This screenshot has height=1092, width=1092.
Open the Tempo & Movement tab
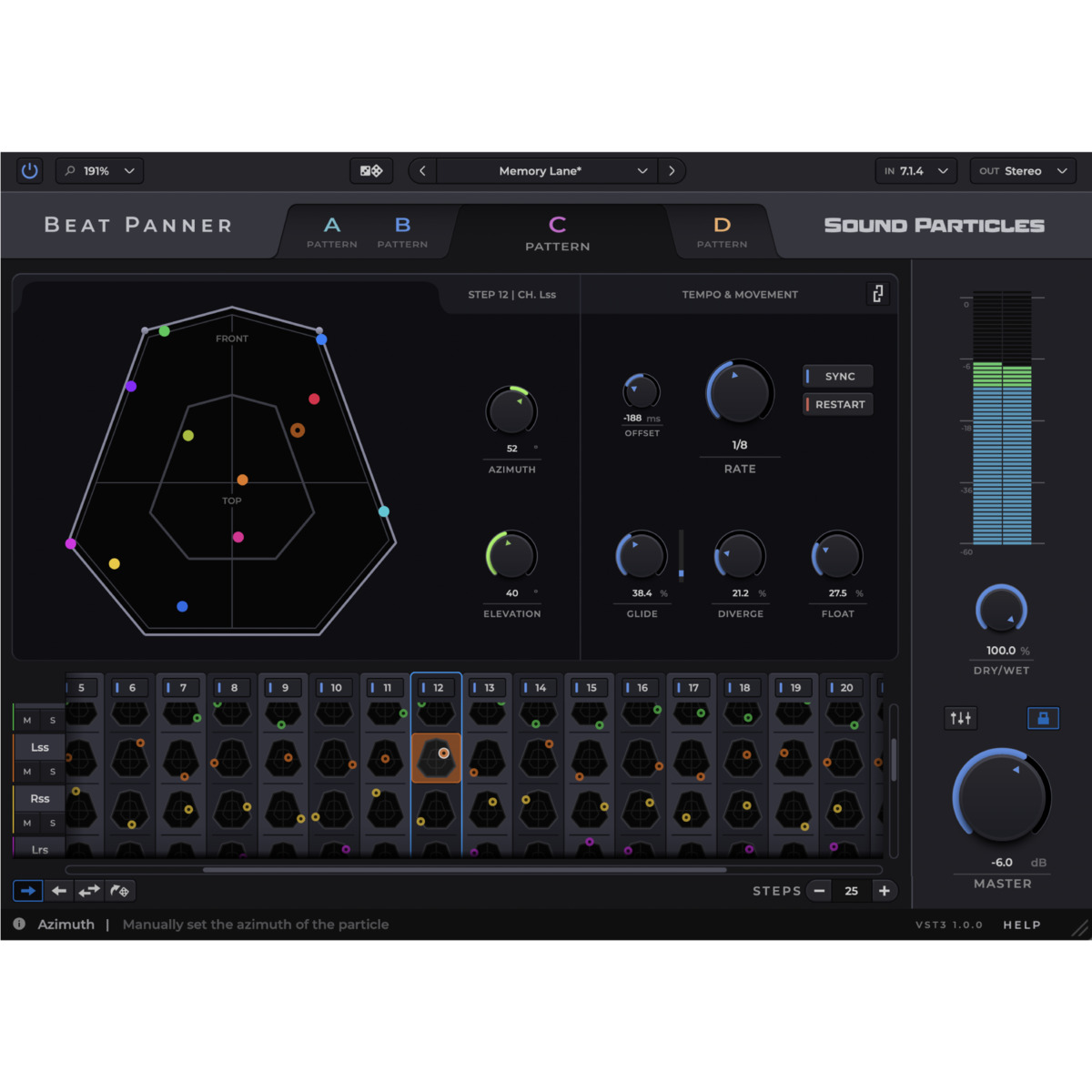tap(740, 294)
